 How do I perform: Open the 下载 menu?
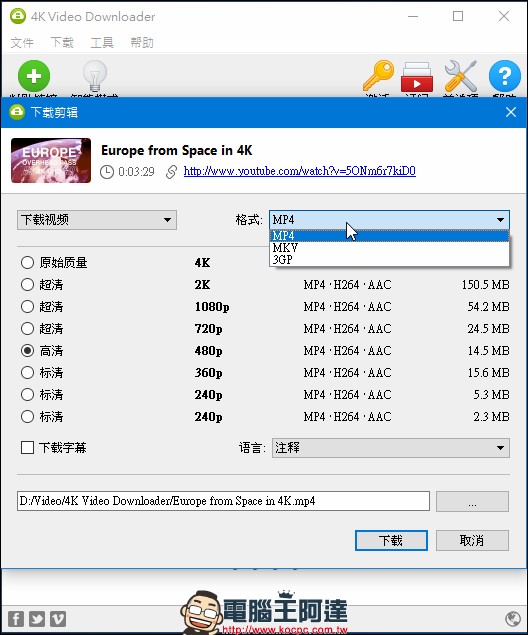pos(62,43)
